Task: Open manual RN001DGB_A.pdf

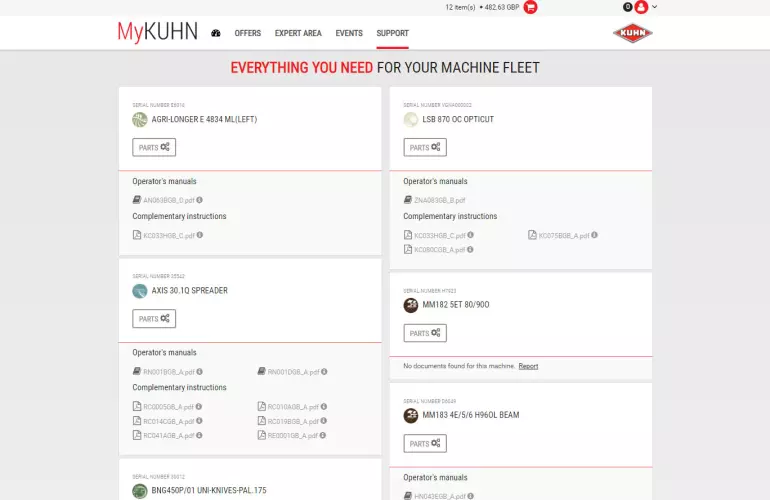Action: click(293, 372)
